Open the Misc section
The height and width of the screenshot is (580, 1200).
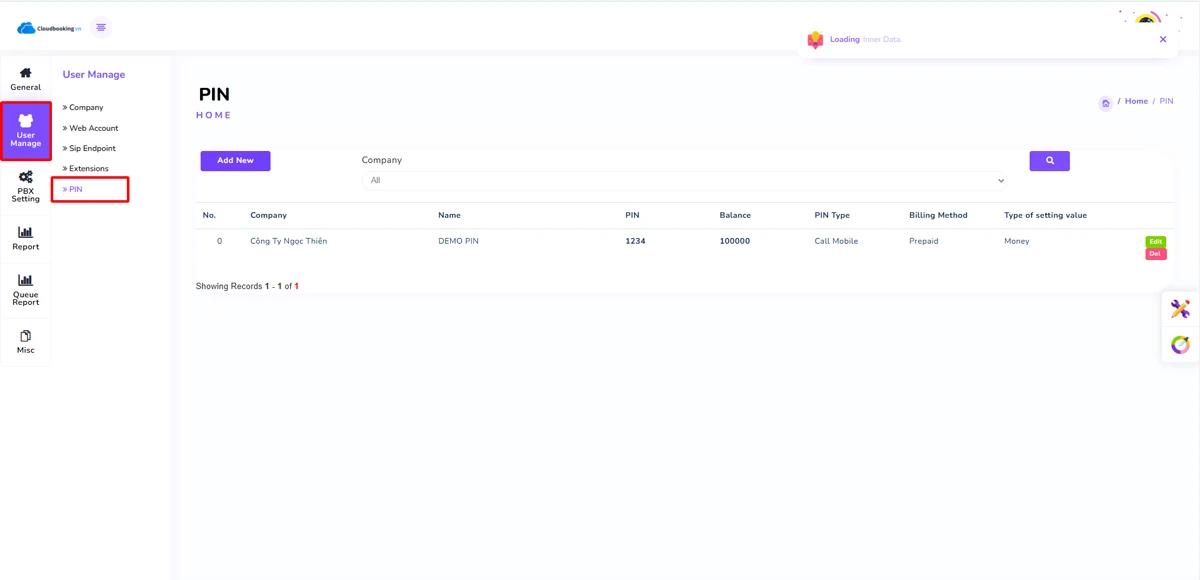26,342
